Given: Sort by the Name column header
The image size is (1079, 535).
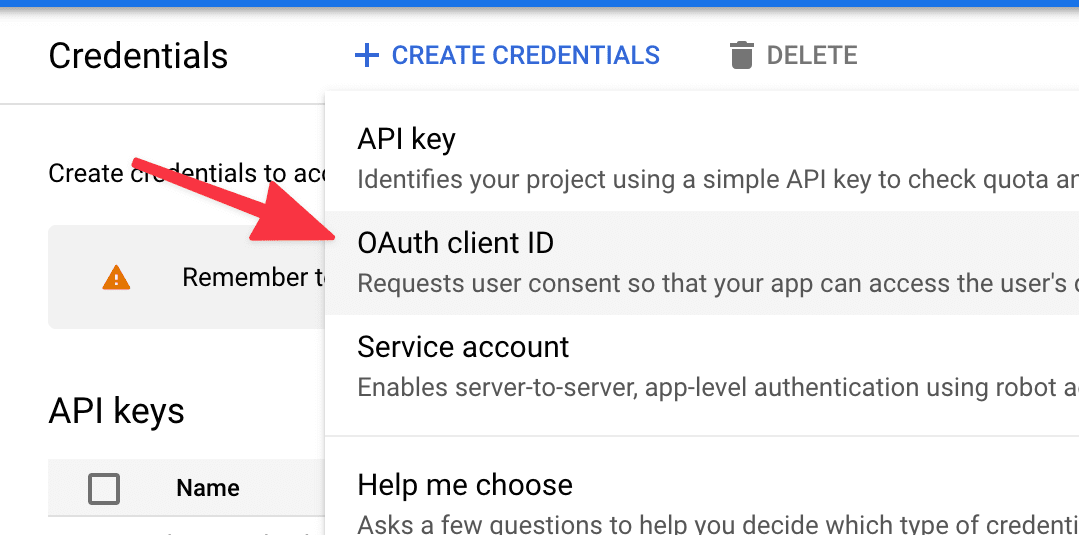Looking at the screenshot, I should click(x=208, y=488).
